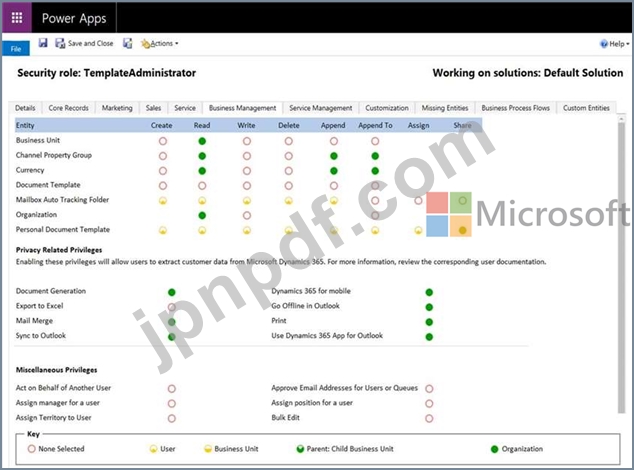Open the Custom Entities tab
Image resolution: width=634 pixels, height=470 pixels.
point(586,108)
